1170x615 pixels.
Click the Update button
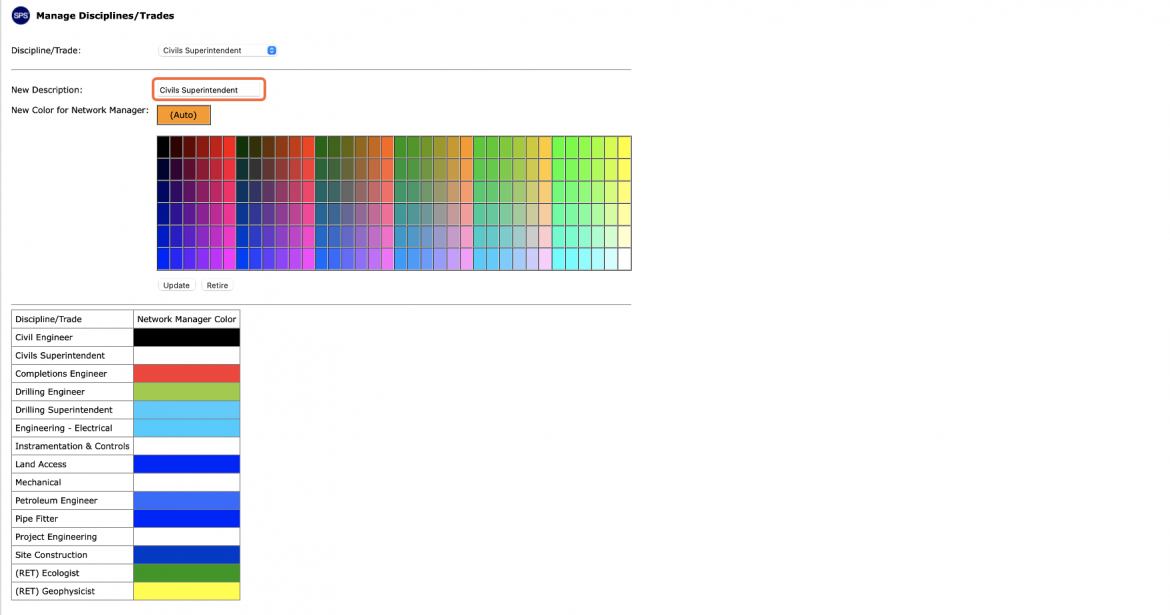coord(176,285)
